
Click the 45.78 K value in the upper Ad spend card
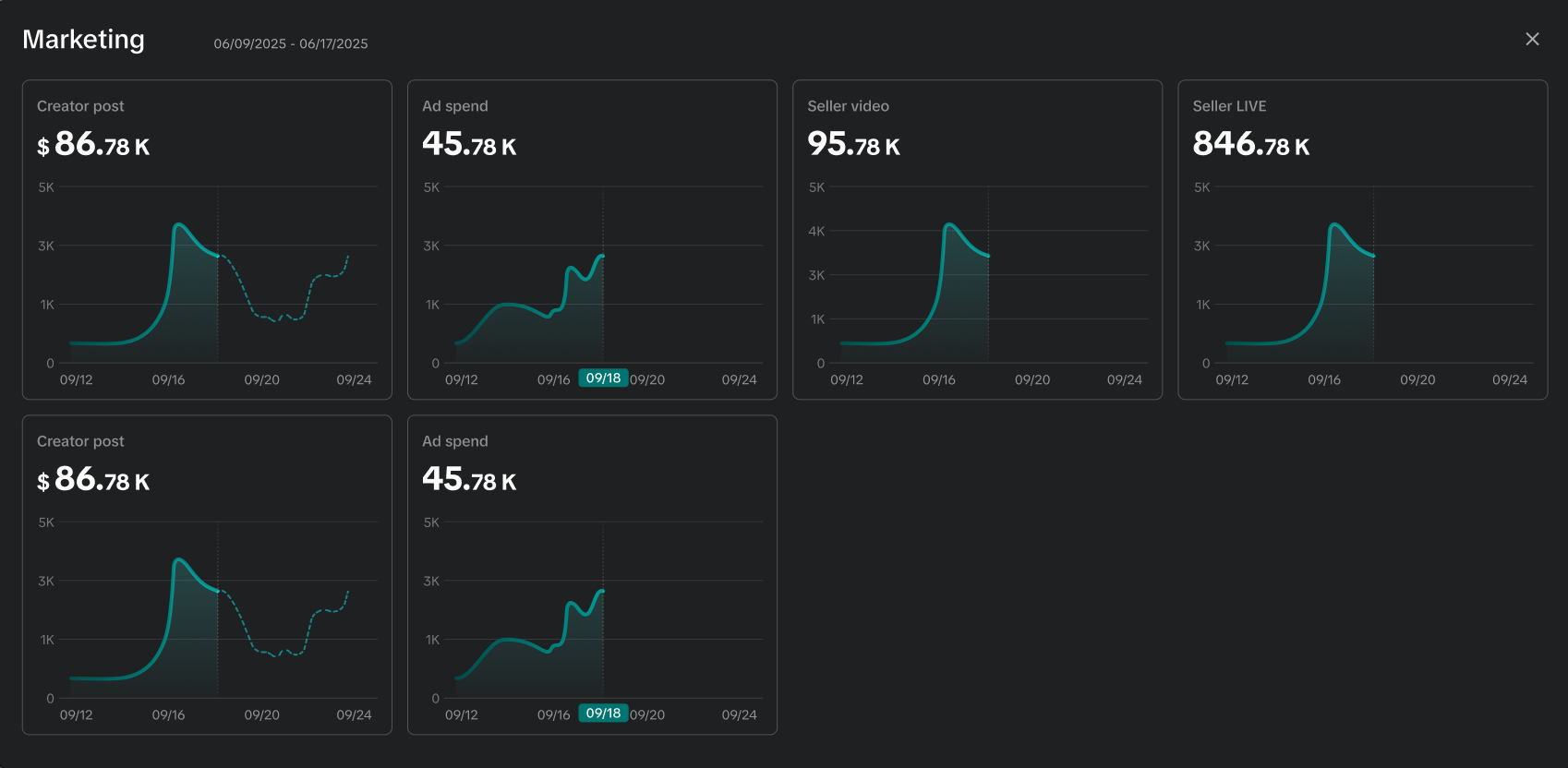pos(469,144)
